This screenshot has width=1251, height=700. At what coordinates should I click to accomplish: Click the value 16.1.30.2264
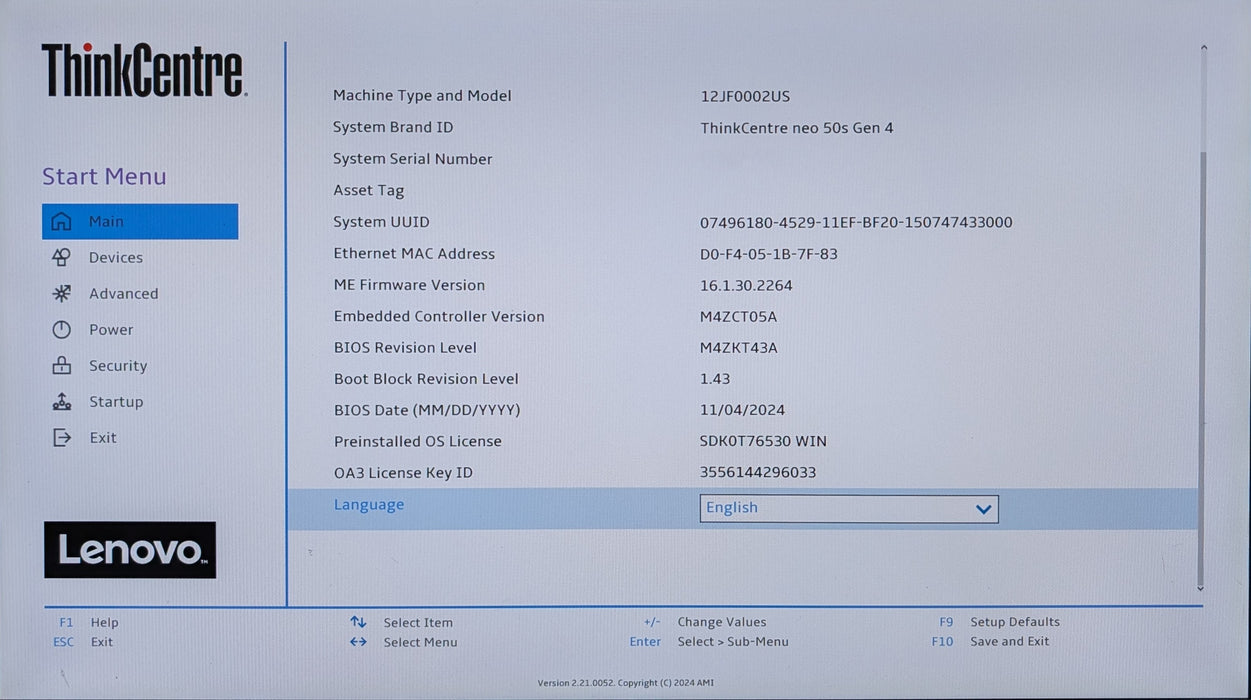pos(746,286)
